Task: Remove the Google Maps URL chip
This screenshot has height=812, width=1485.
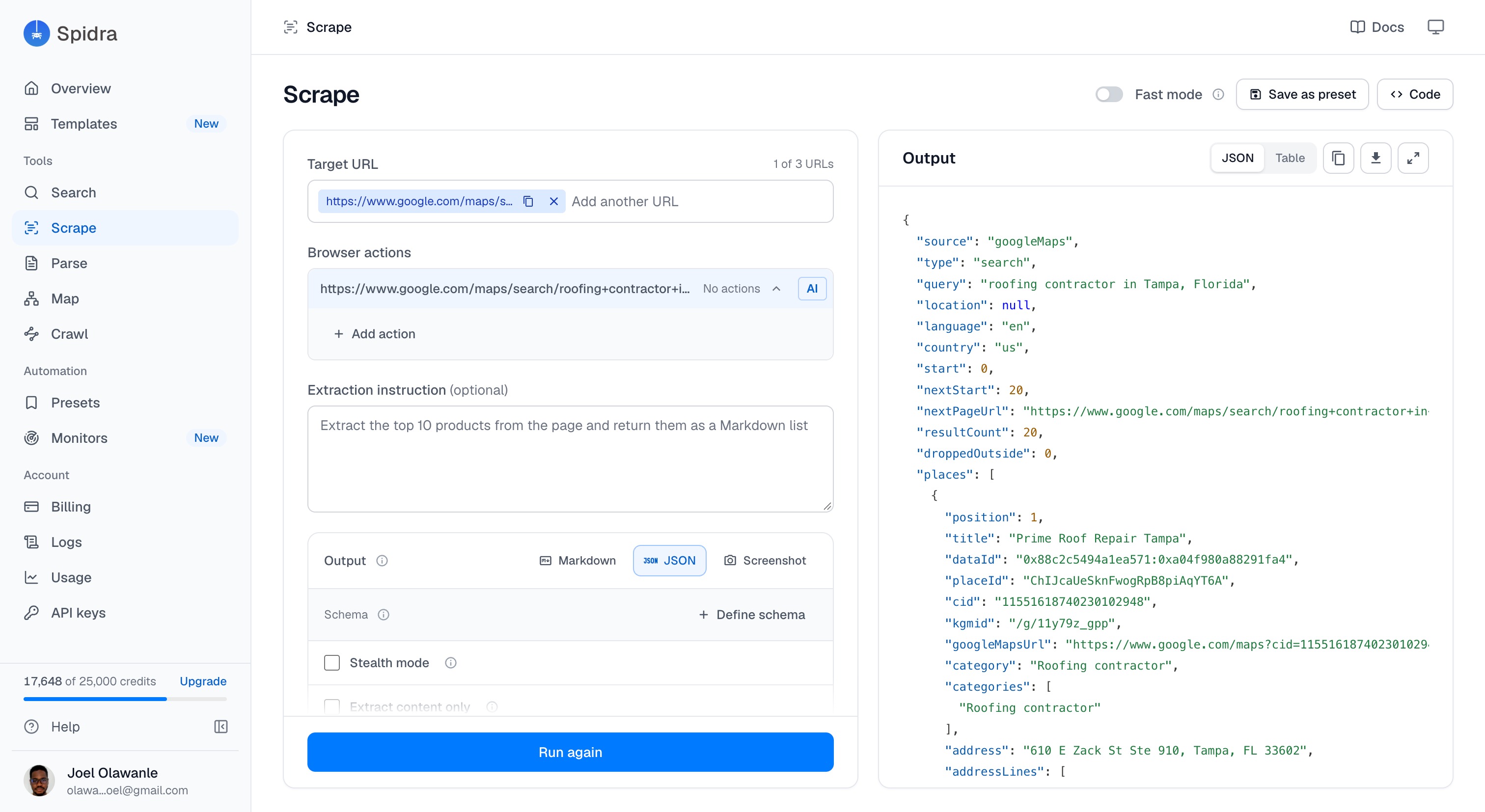Action: 553,201
